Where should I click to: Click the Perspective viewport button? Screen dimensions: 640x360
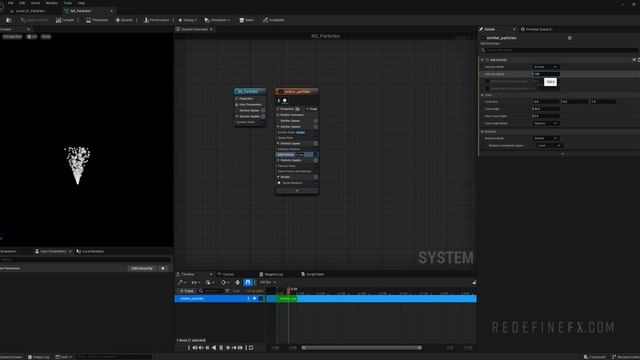pyautogui.click(x=12, y=37)
